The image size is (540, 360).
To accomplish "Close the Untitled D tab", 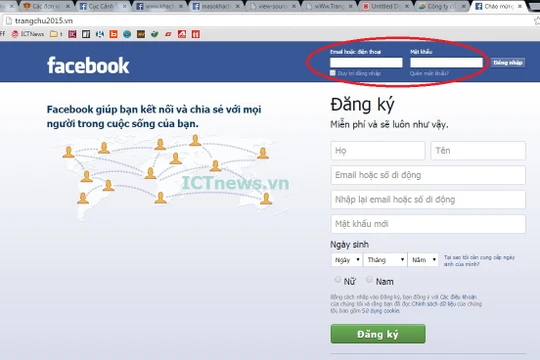I will tap(407, 6).
